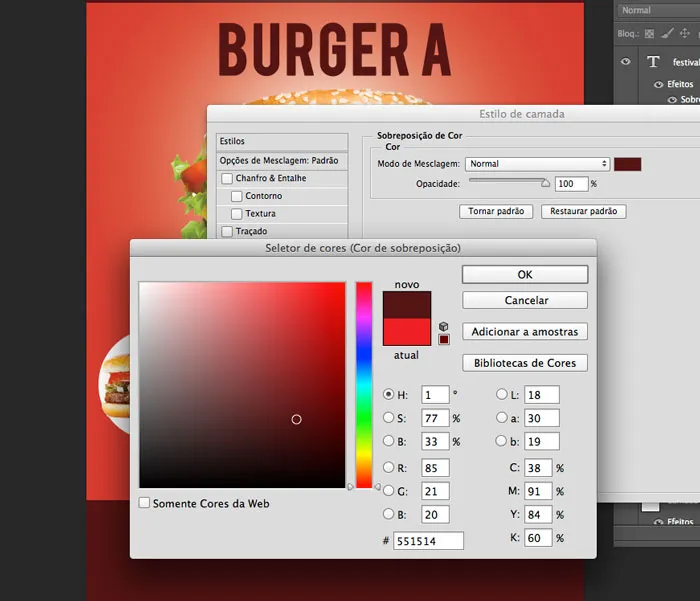
Task: Click the Restaurar padrão button
Action: [x=583, y=211]
